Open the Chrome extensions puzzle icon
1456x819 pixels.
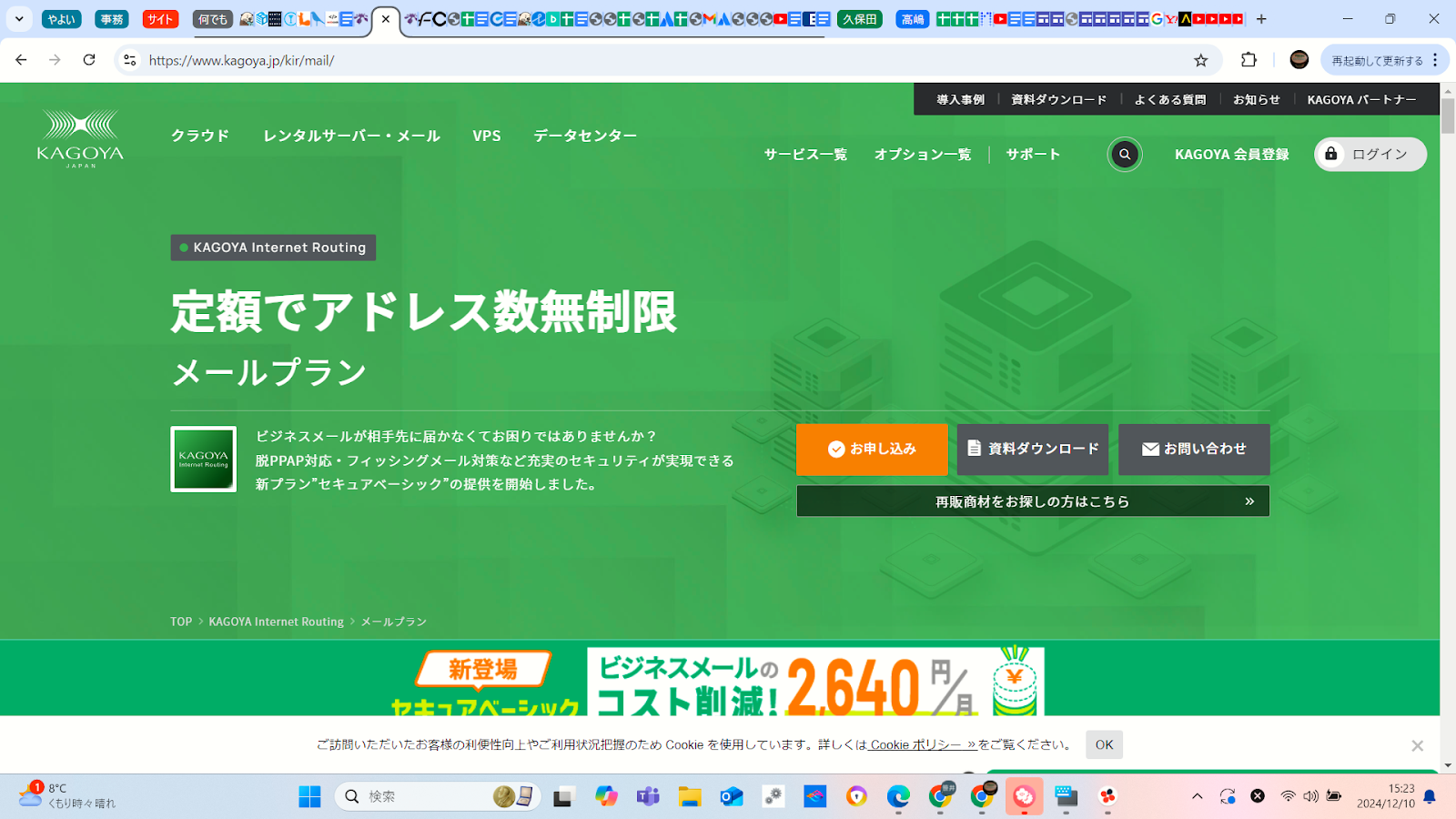tap(1249, 60)
